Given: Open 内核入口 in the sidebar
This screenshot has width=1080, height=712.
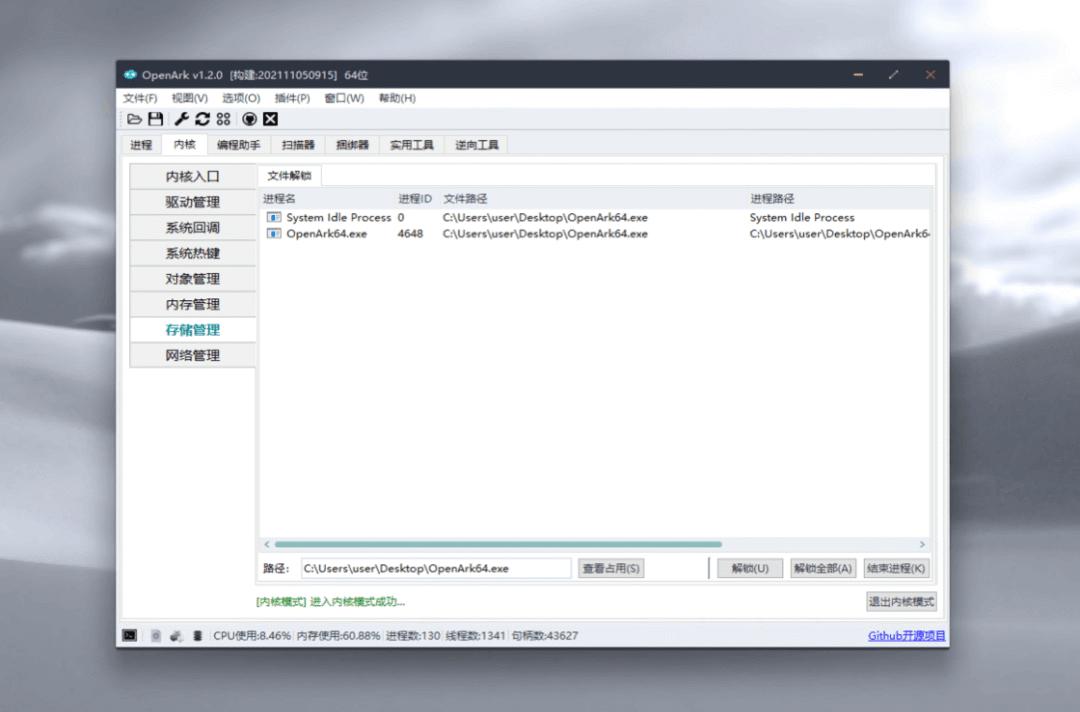Looking at the screenshot, I should pos(192,176).
